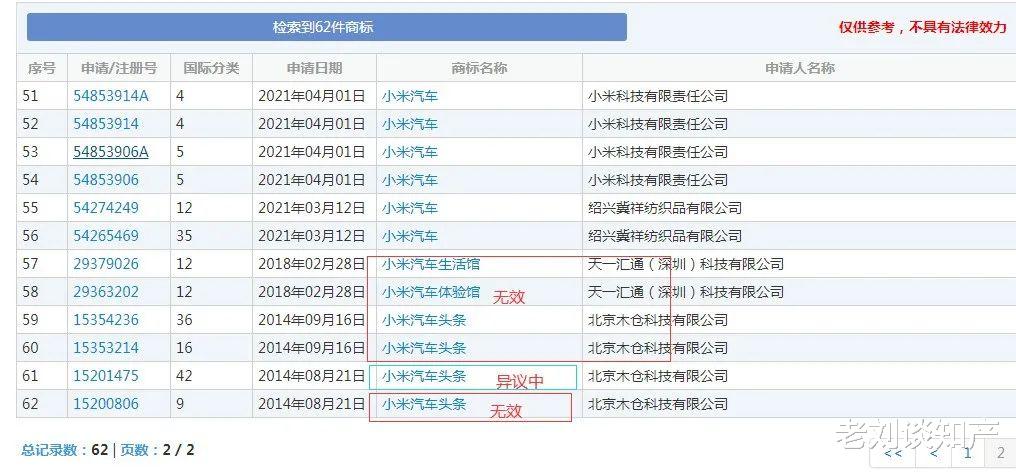Image resolution: width=1016 pixels, height=472 pixels.
Task: Select page 1 in pagination
Action: pyautogui.click(x=967, y=452)
